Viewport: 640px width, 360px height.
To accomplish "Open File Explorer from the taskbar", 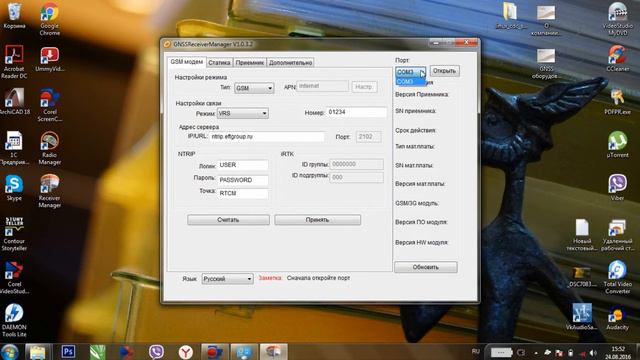I will point(38,351).
